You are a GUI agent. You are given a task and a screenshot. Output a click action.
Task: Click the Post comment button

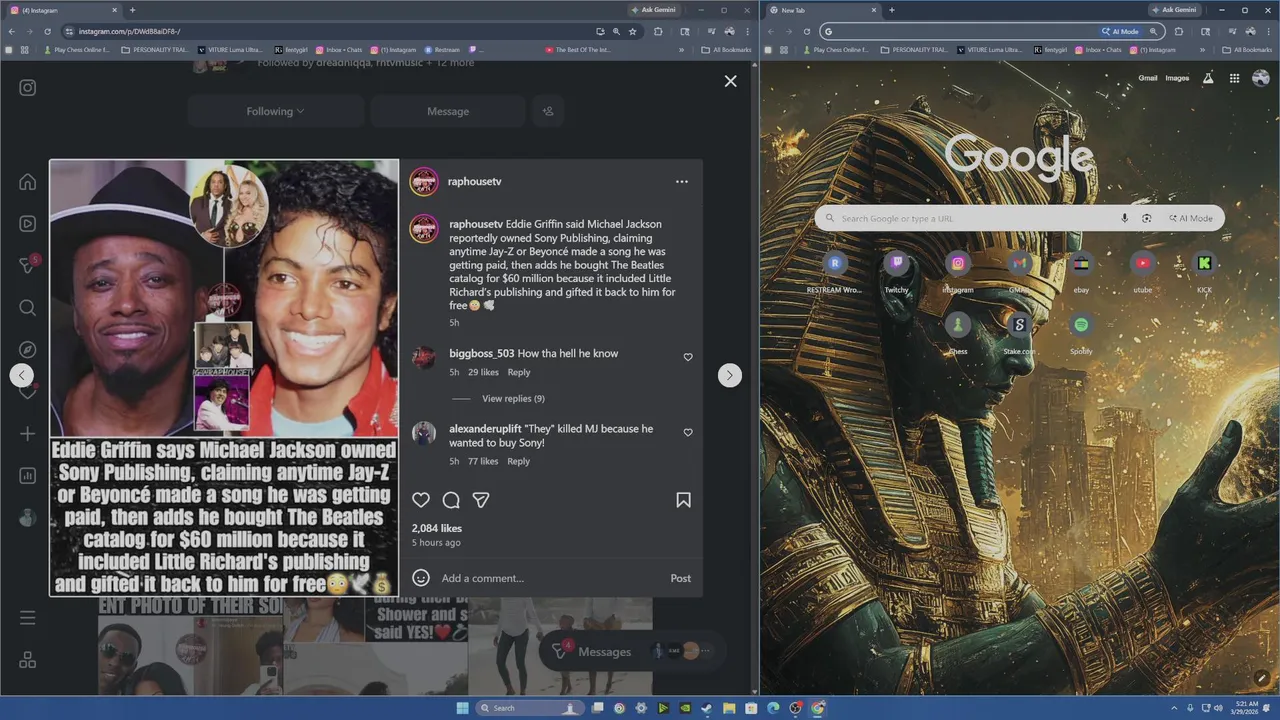[681, 578]
